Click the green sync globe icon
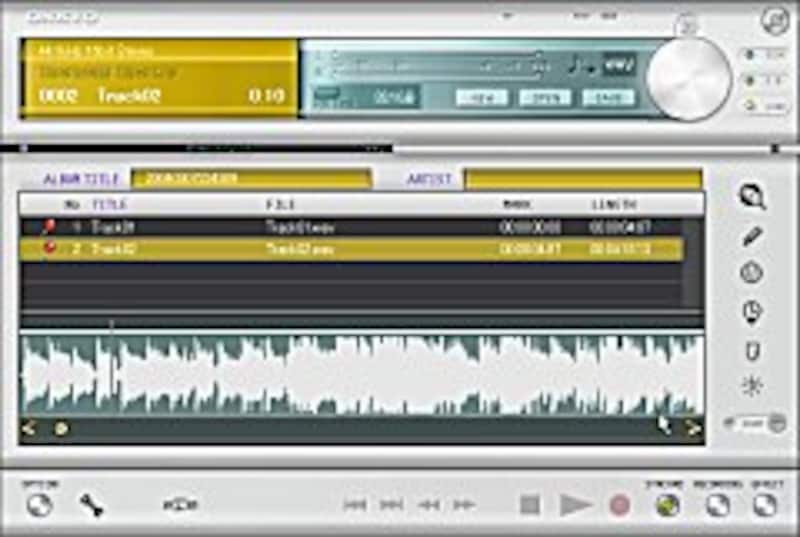 667,505
